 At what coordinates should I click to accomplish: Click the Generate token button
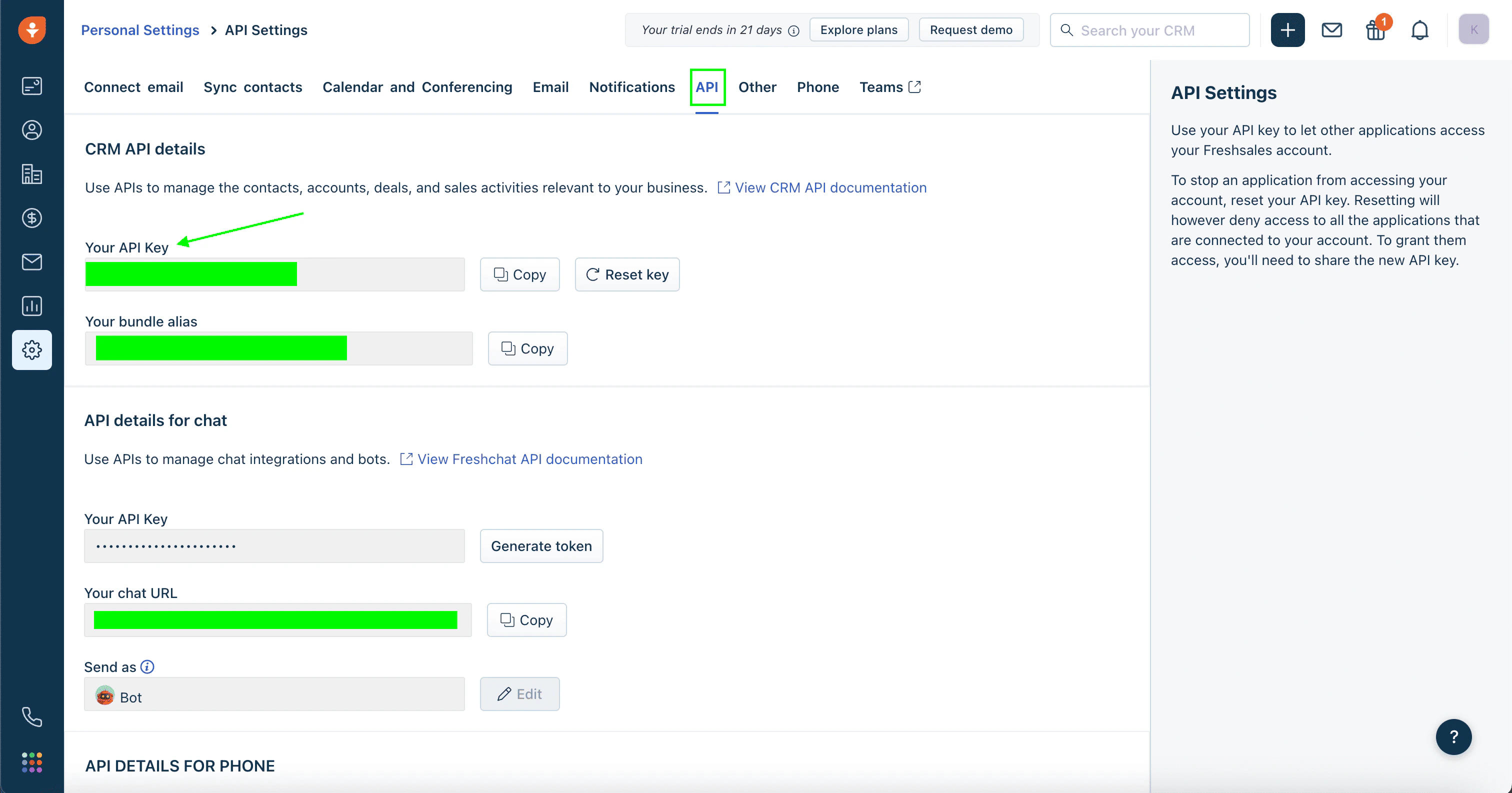541,546
